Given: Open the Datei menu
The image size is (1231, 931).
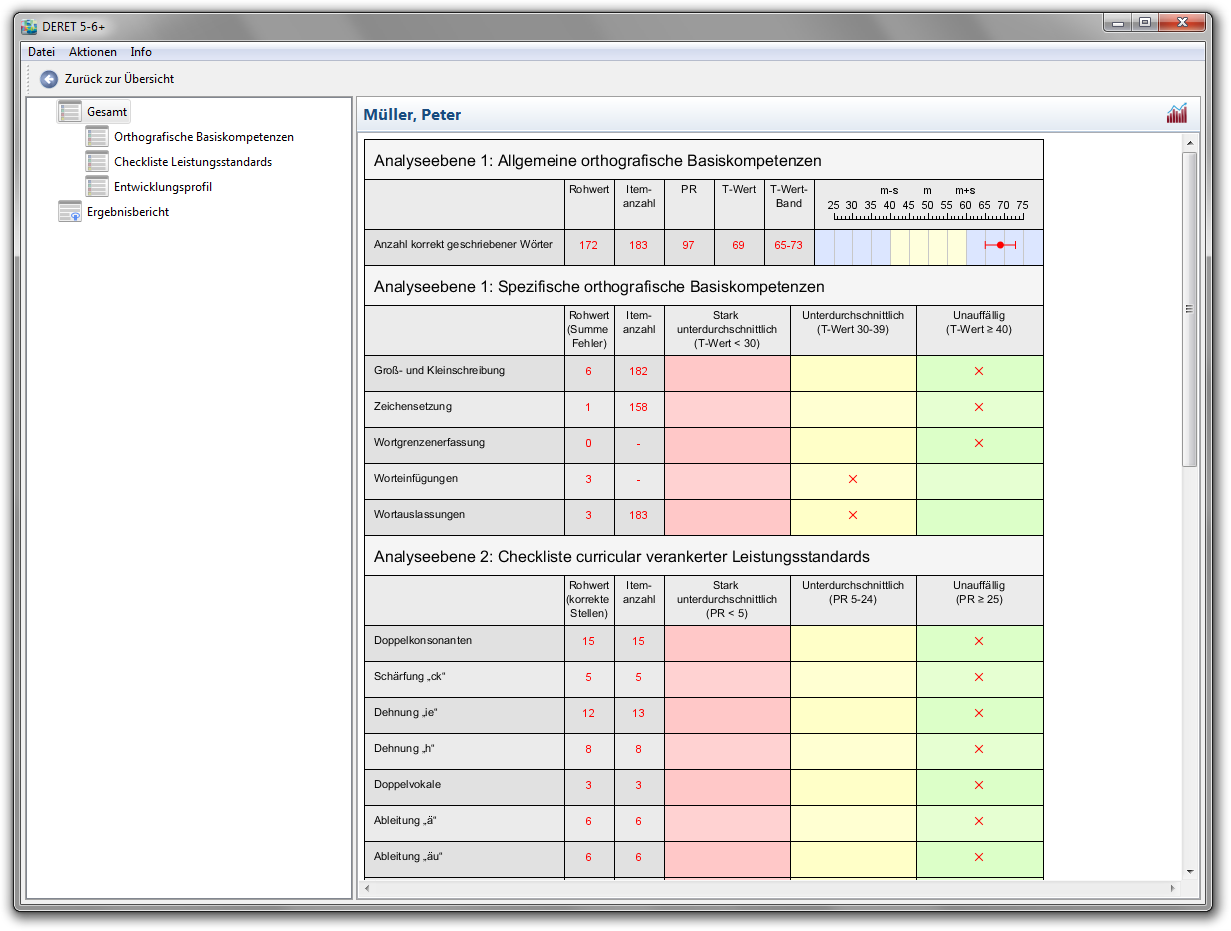Looking at the screenshot, I should [41, 52].
